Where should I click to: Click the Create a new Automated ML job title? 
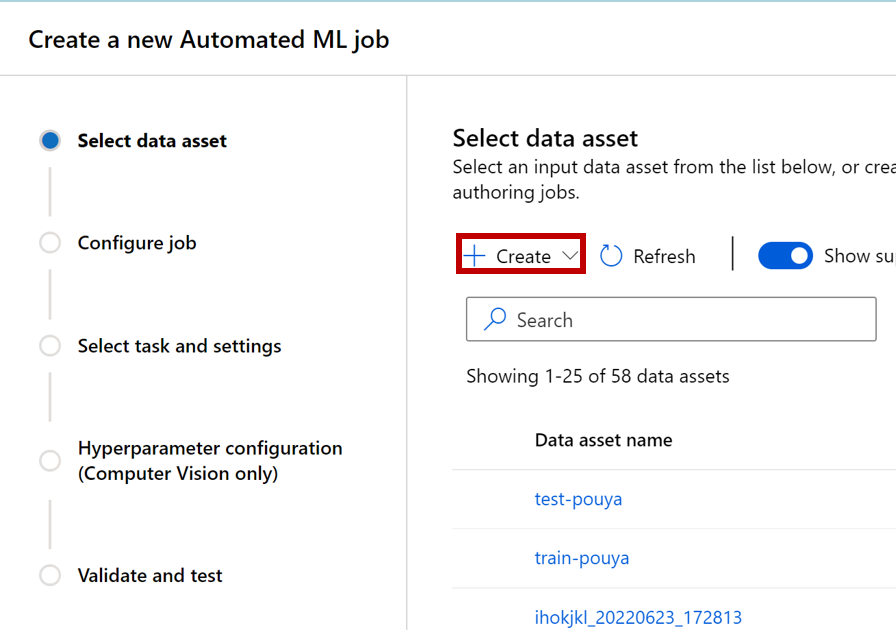[209, 40]
